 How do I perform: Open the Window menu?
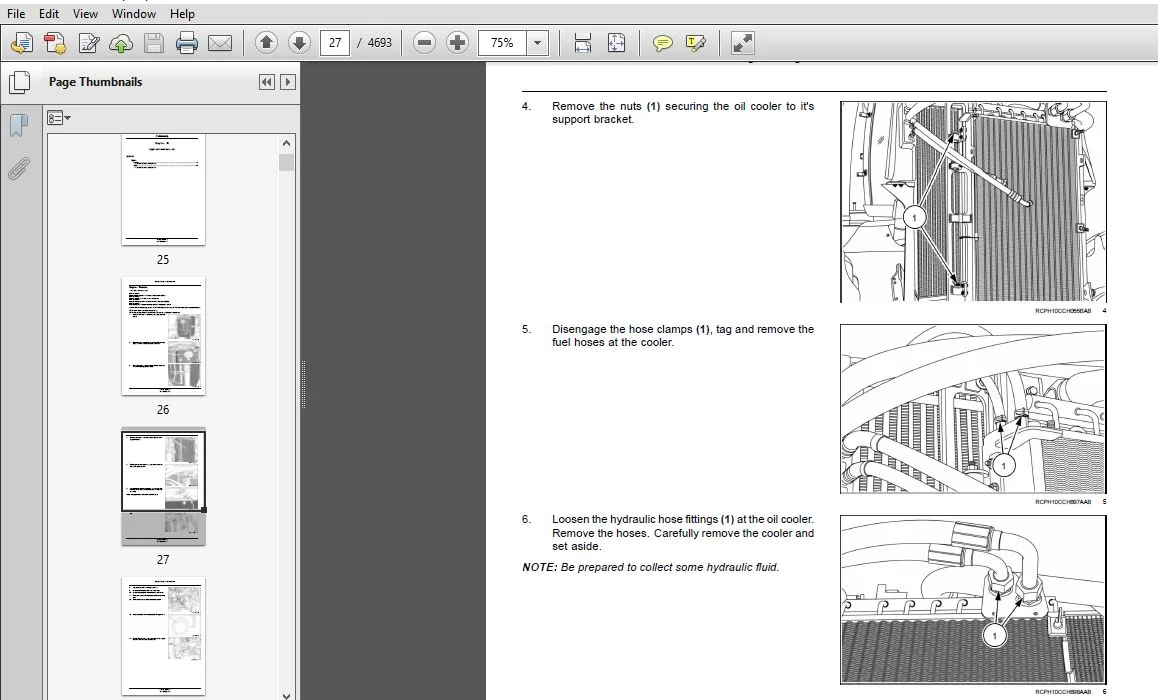click(134, 13)
